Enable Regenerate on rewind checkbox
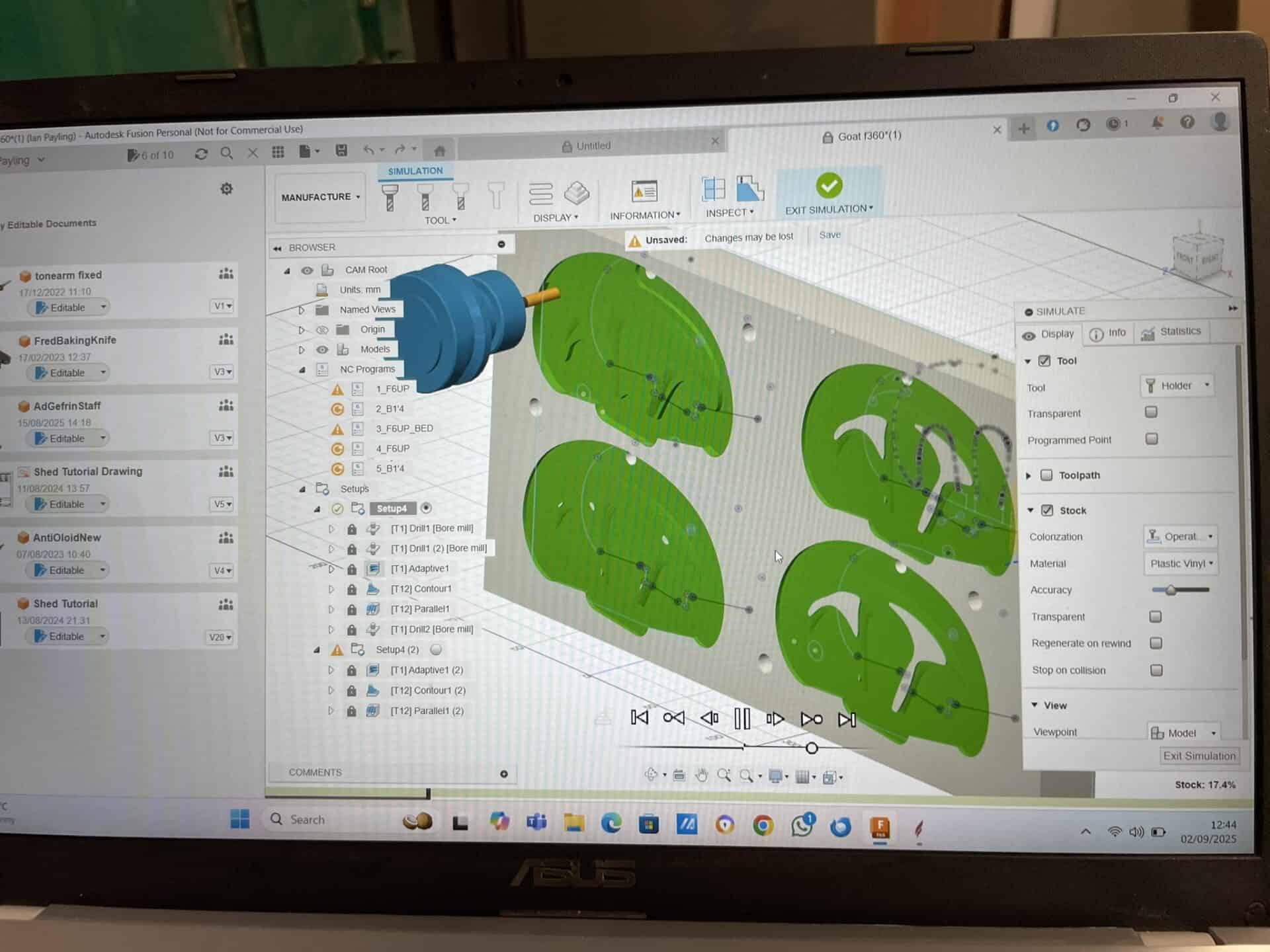This screenshot has height=952, width=1270. (x=1156, y=643)
